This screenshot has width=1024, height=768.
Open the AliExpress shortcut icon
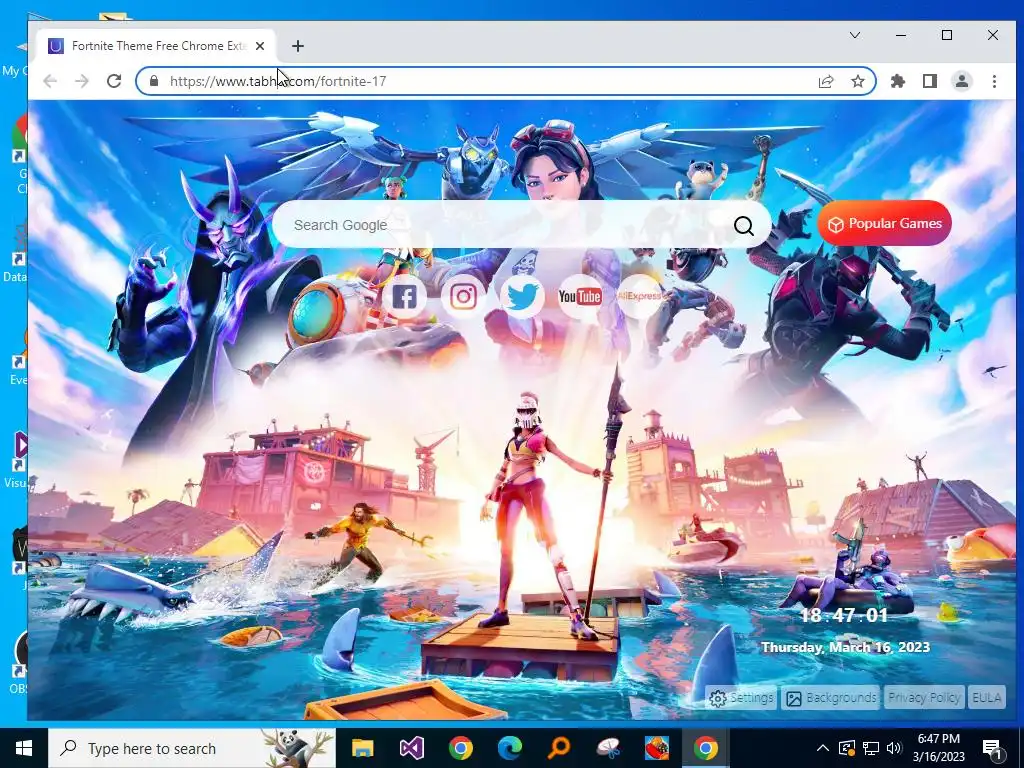639,297
